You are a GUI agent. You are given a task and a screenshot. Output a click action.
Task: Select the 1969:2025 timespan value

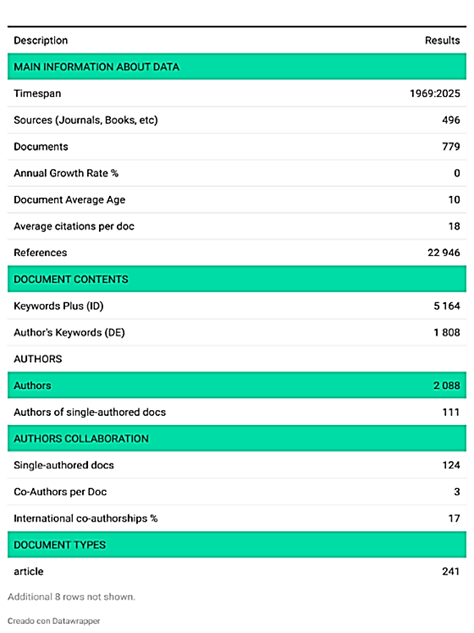tap(435, 93)
